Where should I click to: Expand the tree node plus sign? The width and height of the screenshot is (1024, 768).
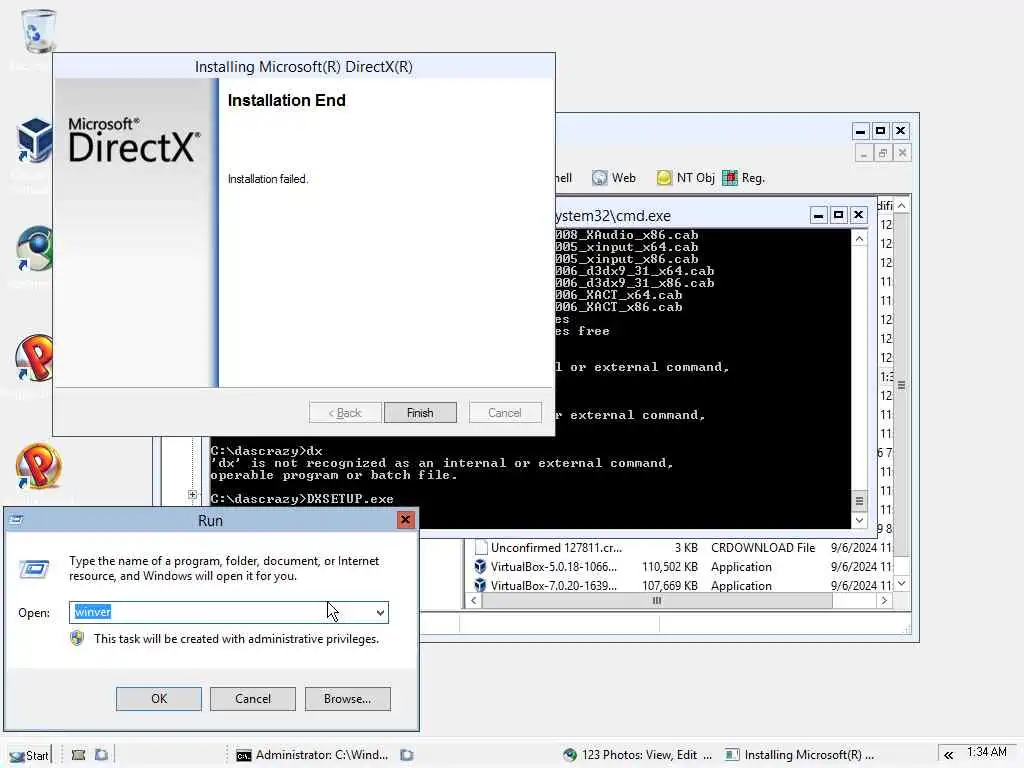point(193,495)
